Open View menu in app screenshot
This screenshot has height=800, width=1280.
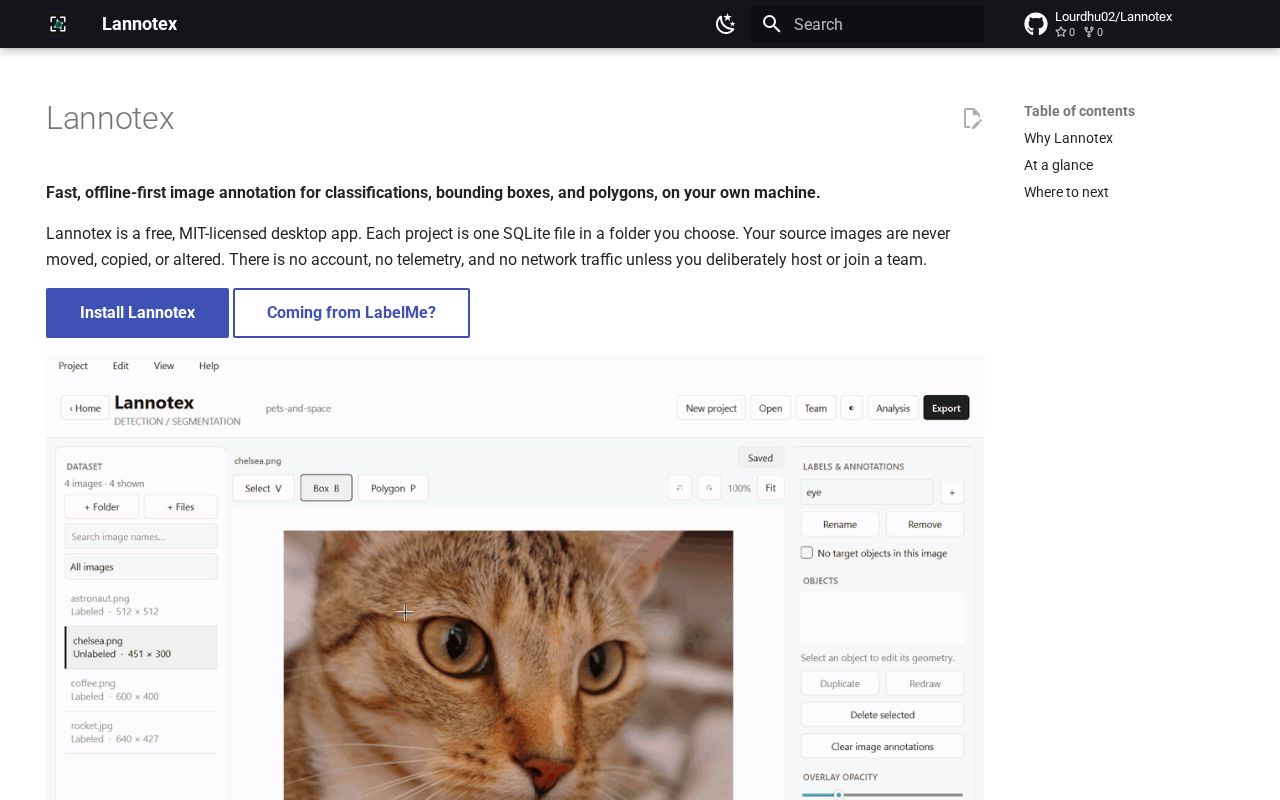point(164,366)
